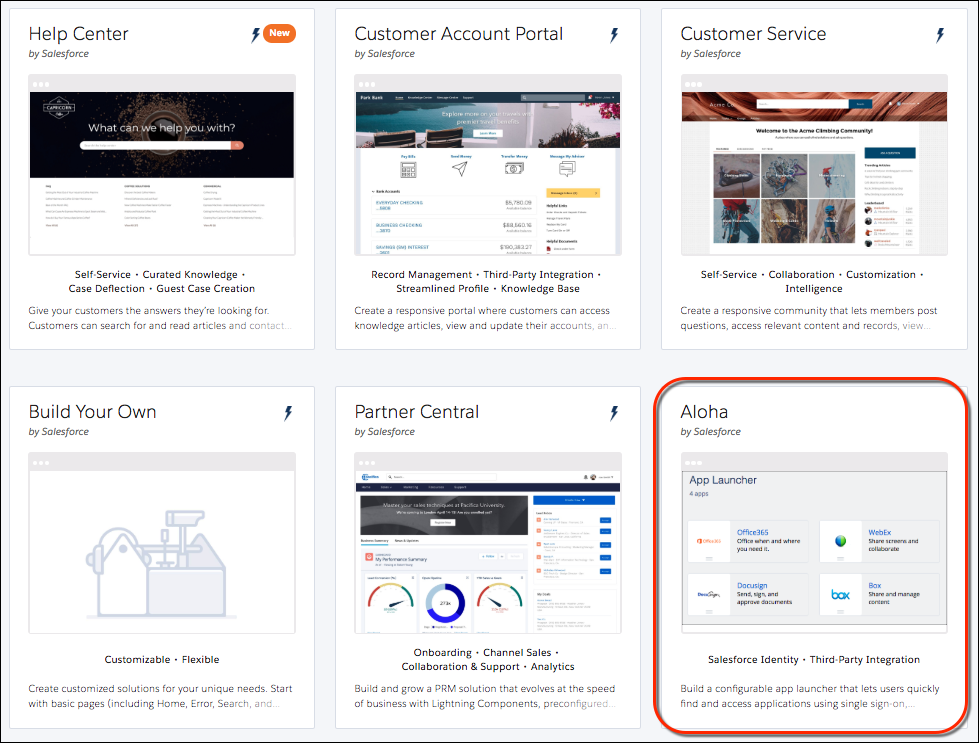
Task: Click the Box logo in Aloha preview
Action: pos(840,594)
